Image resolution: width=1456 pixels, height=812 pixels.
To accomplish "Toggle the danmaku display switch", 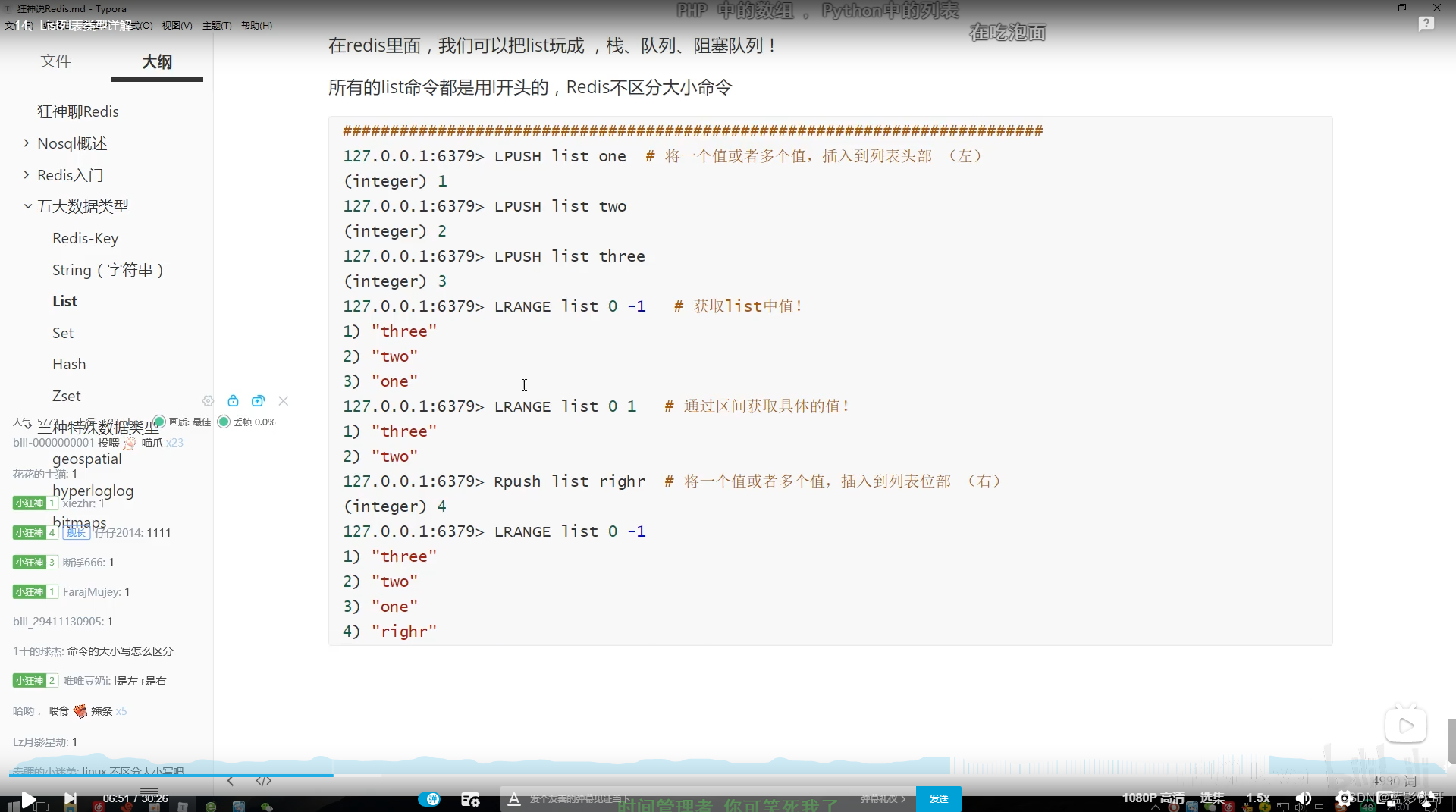I will pyautogui.click(x=429, y=799).
